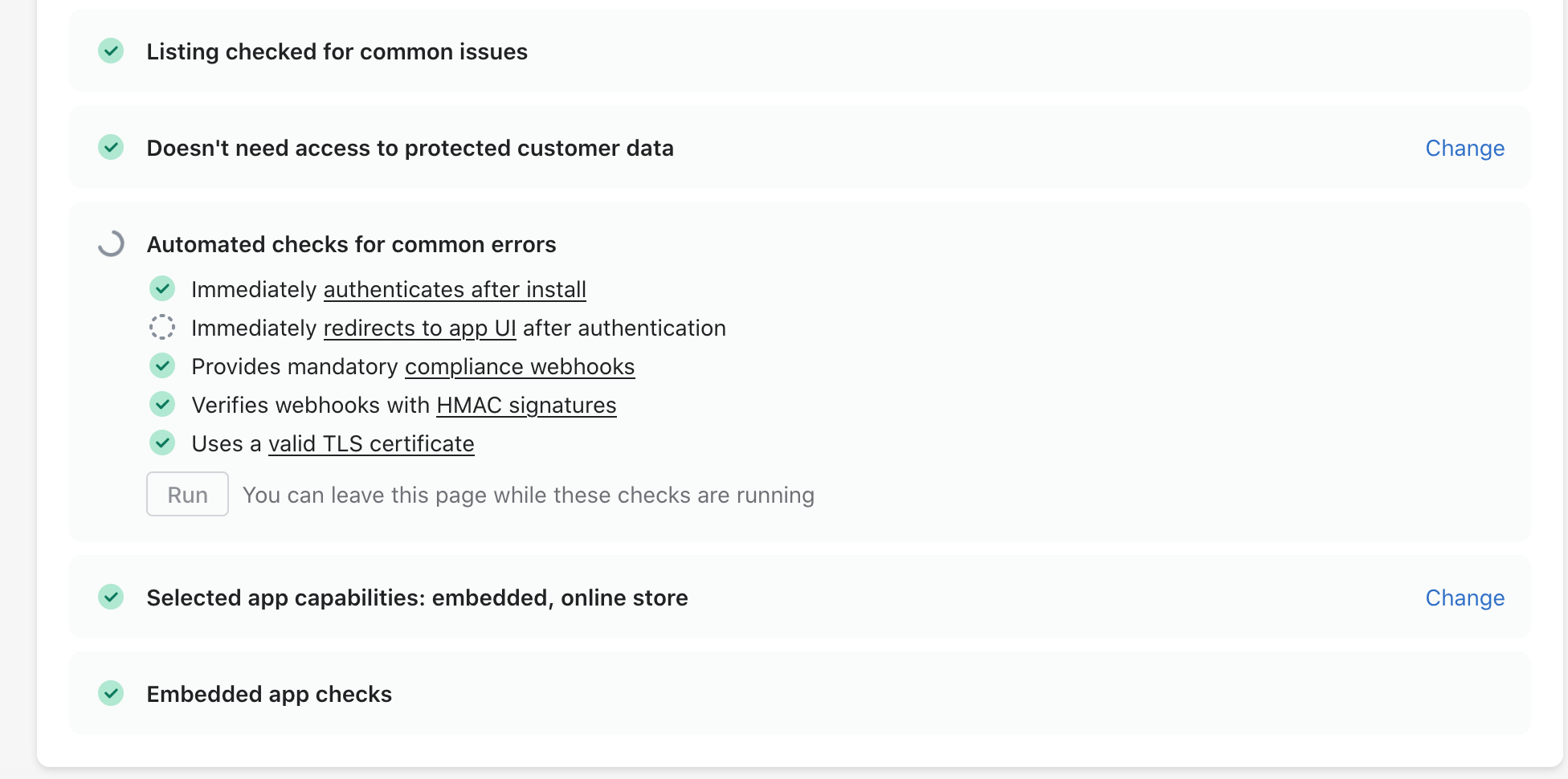Open the HMAC signatures documentation link
Image resolution: width=1568 pixels, height=779 pixels.
click(x=526, y=405)
